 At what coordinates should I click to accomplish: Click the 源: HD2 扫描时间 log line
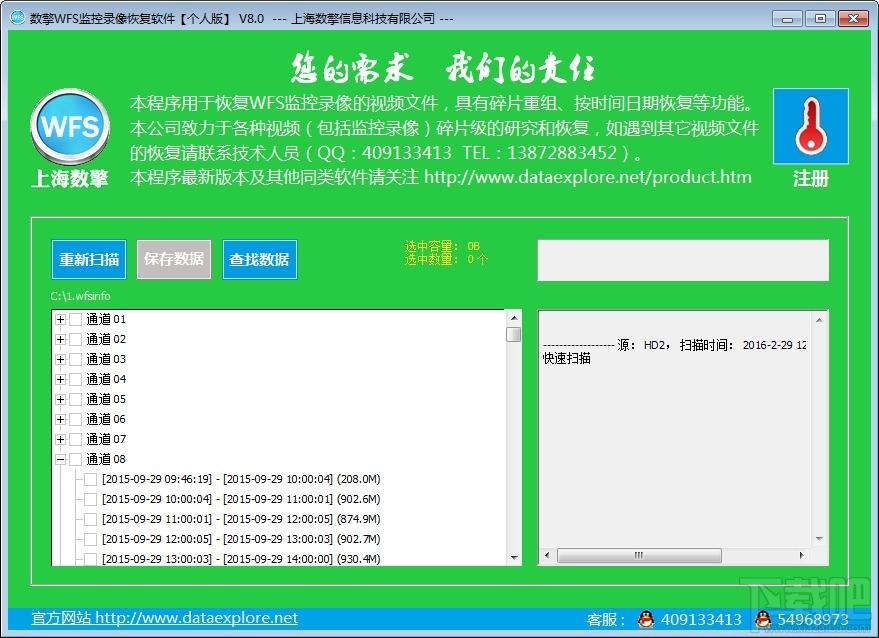pos(675,345)
